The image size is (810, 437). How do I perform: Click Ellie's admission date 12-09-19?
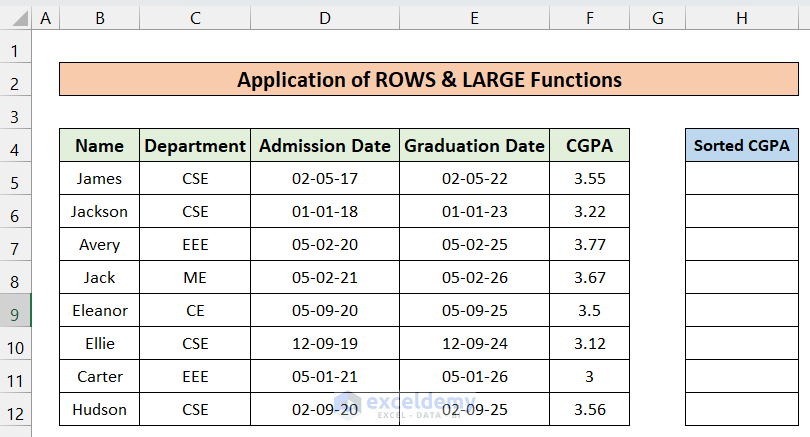[x=324, y=344]
